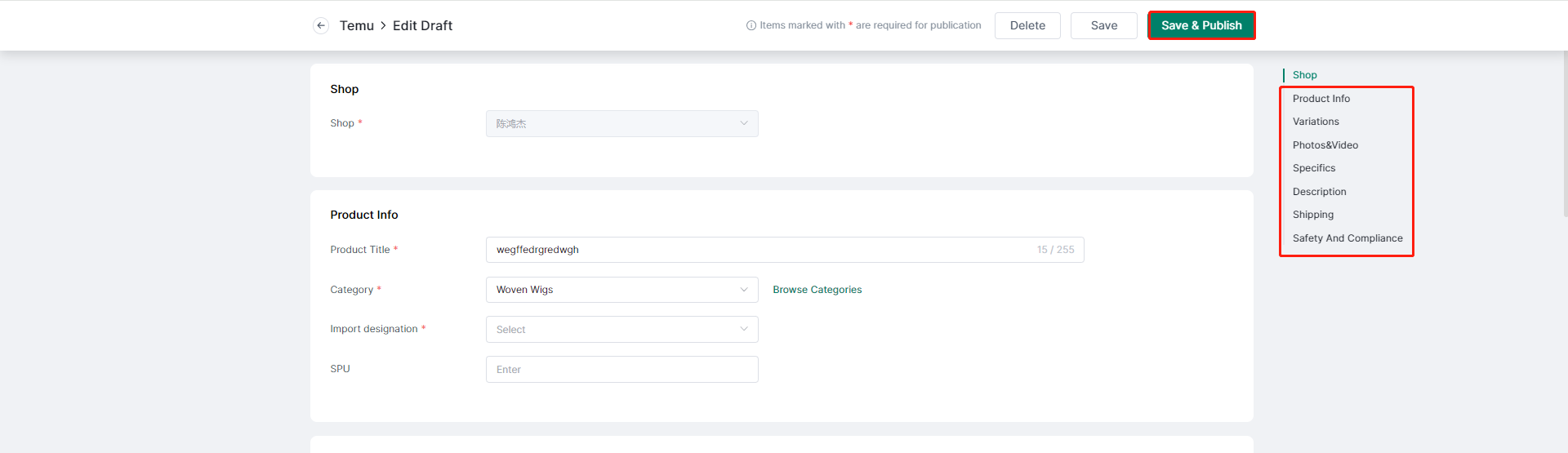The image size is (1568, 453).
Task: Click the info icon near required-items note
Action: (751, 25)
